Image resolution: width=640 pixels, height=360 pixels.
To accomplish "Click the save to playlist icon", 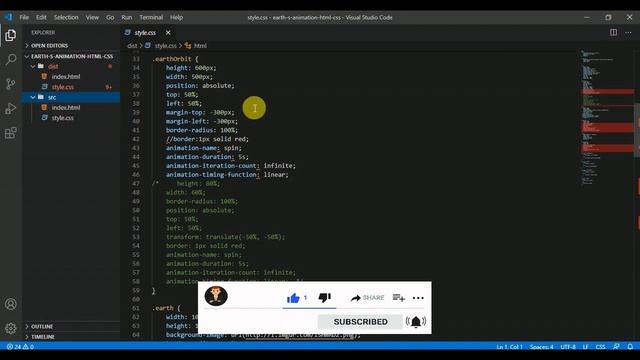I will coord(398,298).
